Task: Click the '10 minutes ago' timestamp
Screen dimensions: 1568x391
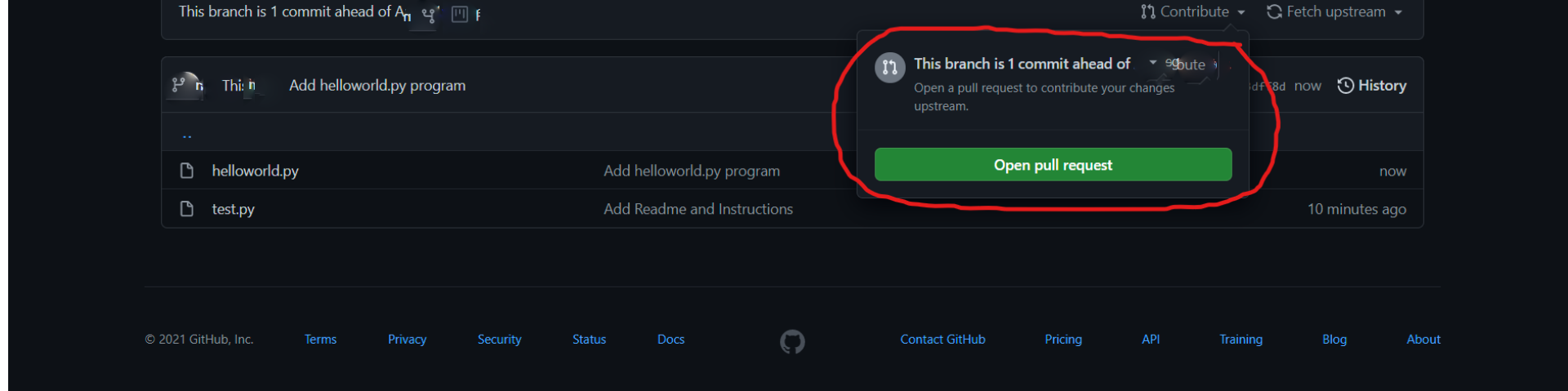Action: tap(1356, 209)
